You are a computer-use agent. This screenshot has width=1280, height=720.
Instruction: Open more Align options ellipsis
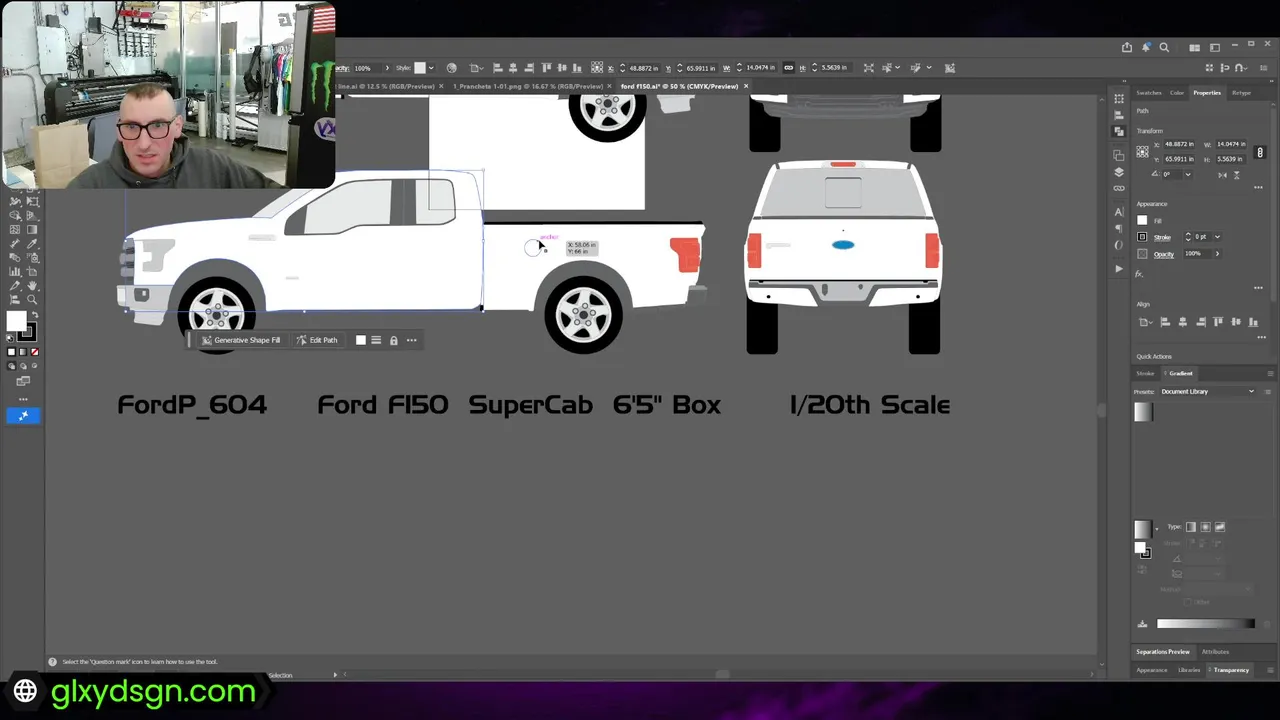point(1261,337)
